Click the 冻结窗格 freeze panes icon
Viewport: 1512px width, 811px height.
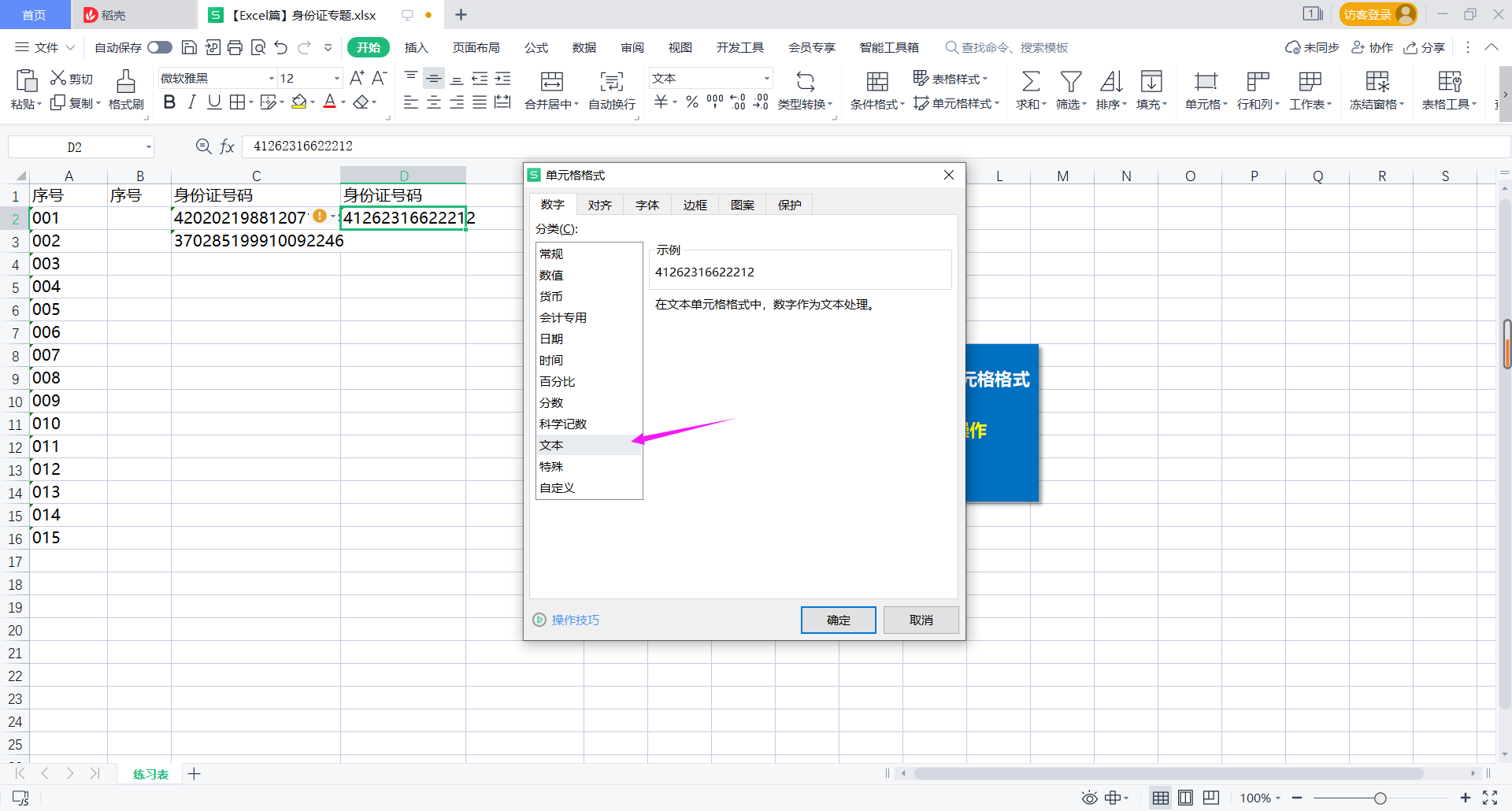point(1377,81)
